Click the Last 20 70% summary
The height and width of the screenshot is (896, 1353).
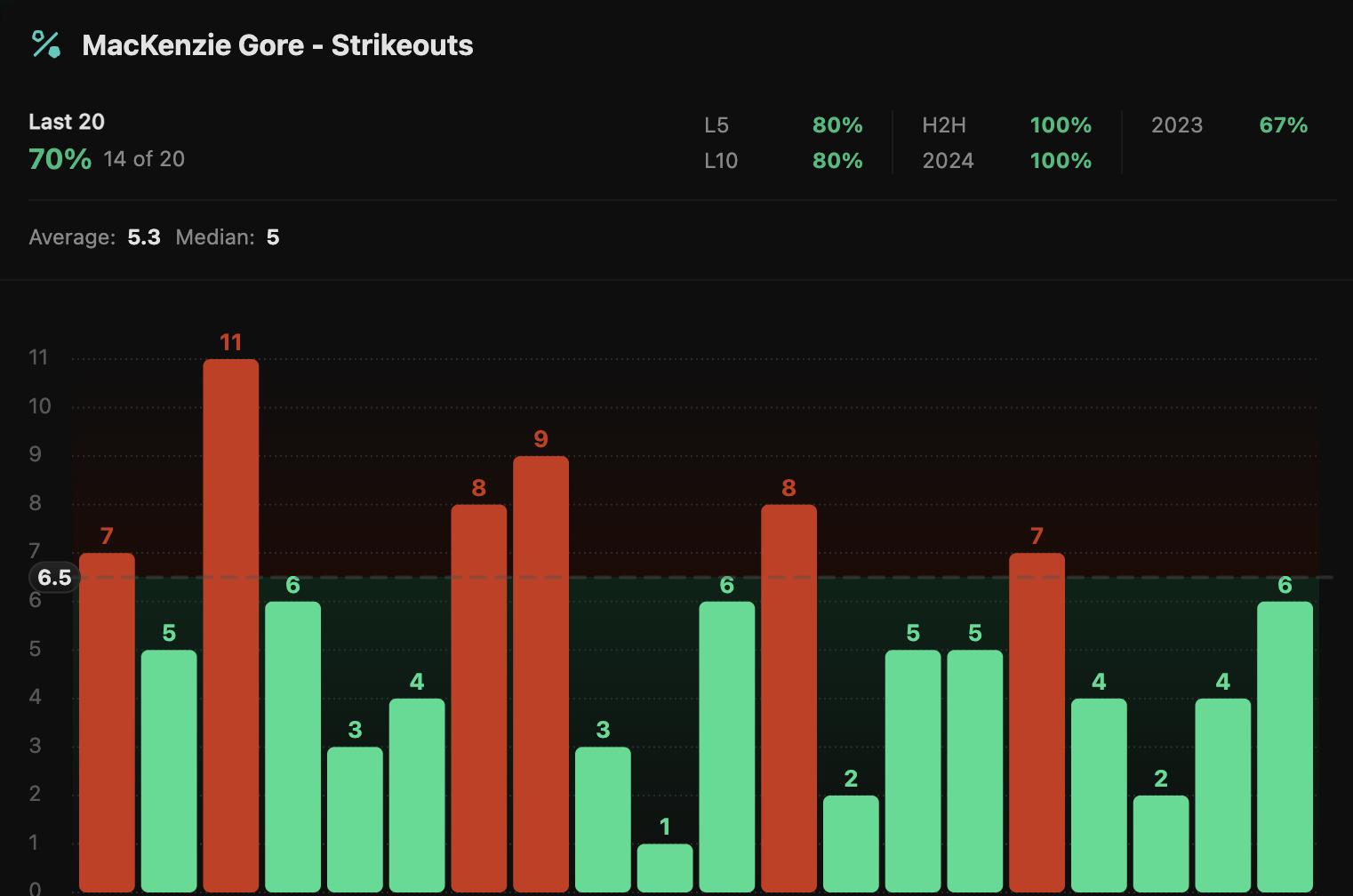click(60, 159)
